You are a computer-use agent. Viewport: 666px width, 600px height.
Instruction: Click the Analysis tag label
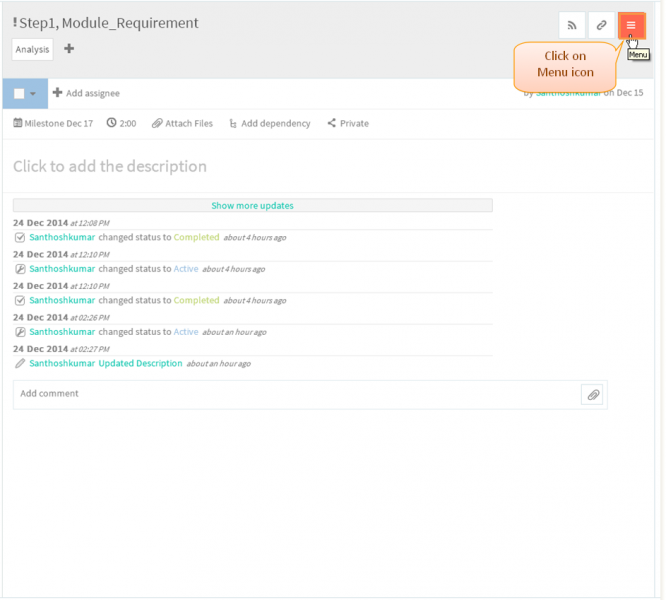[x=33, y=49]
